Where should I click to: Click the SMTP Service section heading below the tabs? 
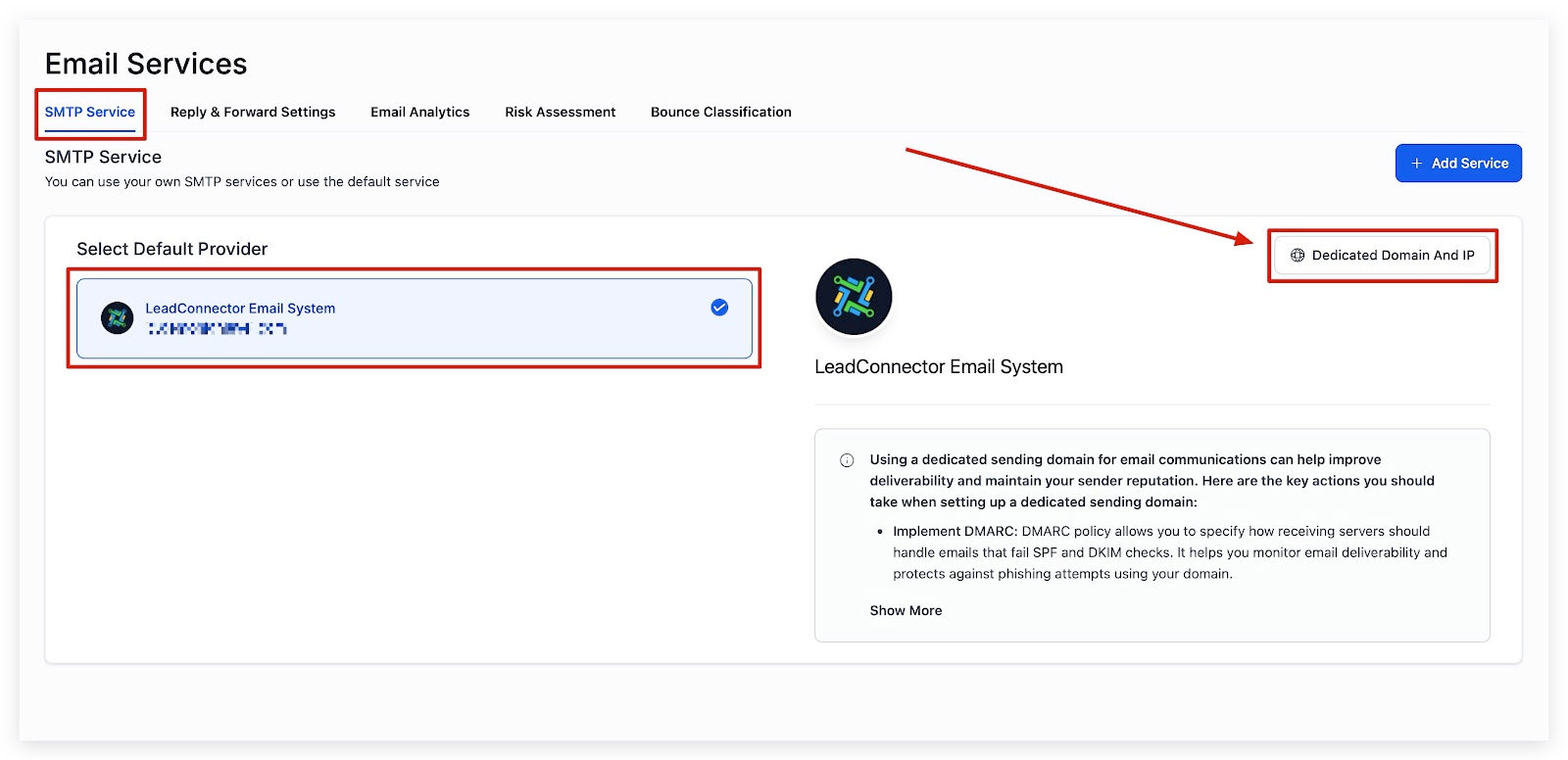click(x=103, y=157)
